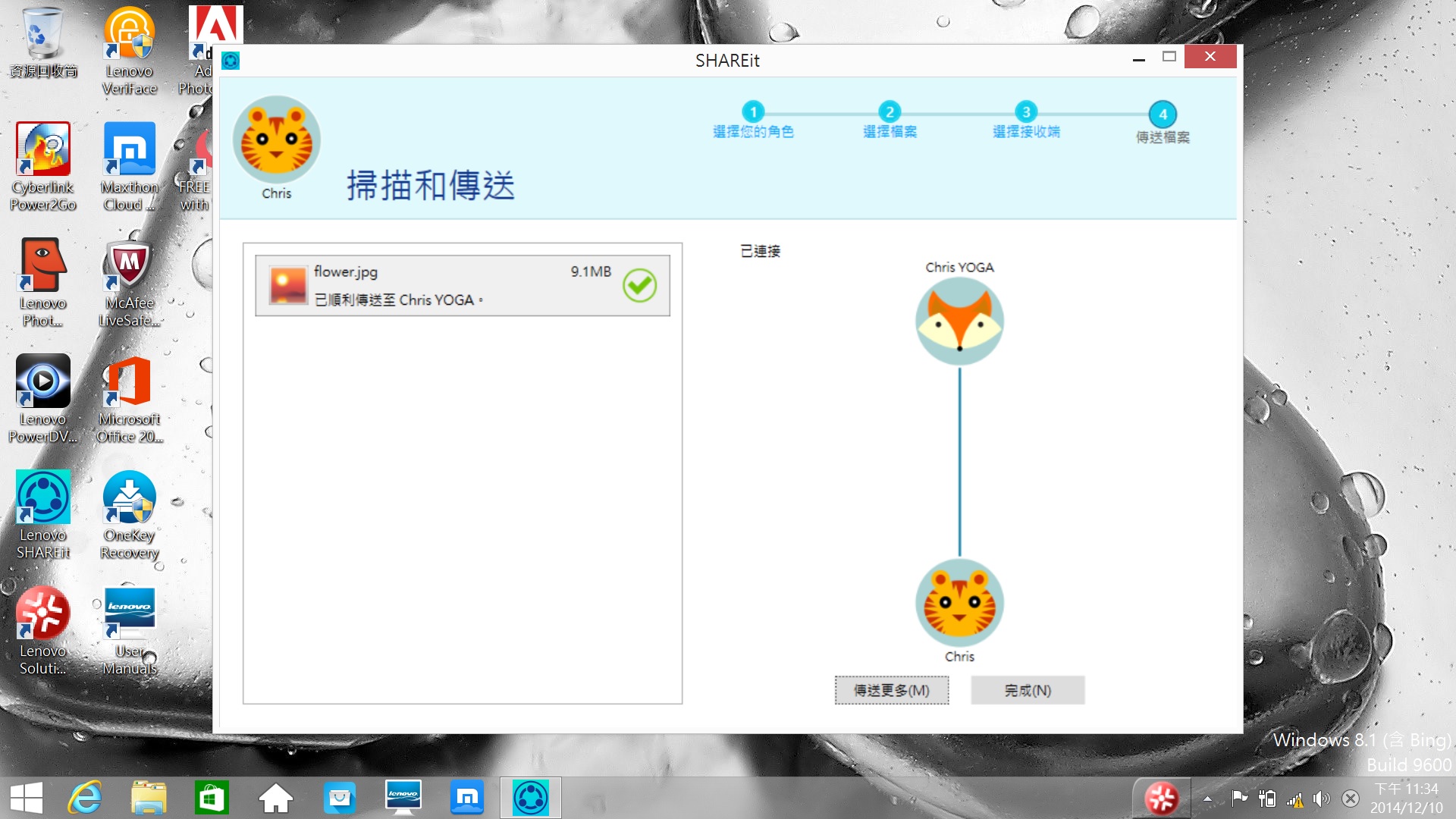
Task: Click the 9.1MB file size text
Action: (591, 271)
